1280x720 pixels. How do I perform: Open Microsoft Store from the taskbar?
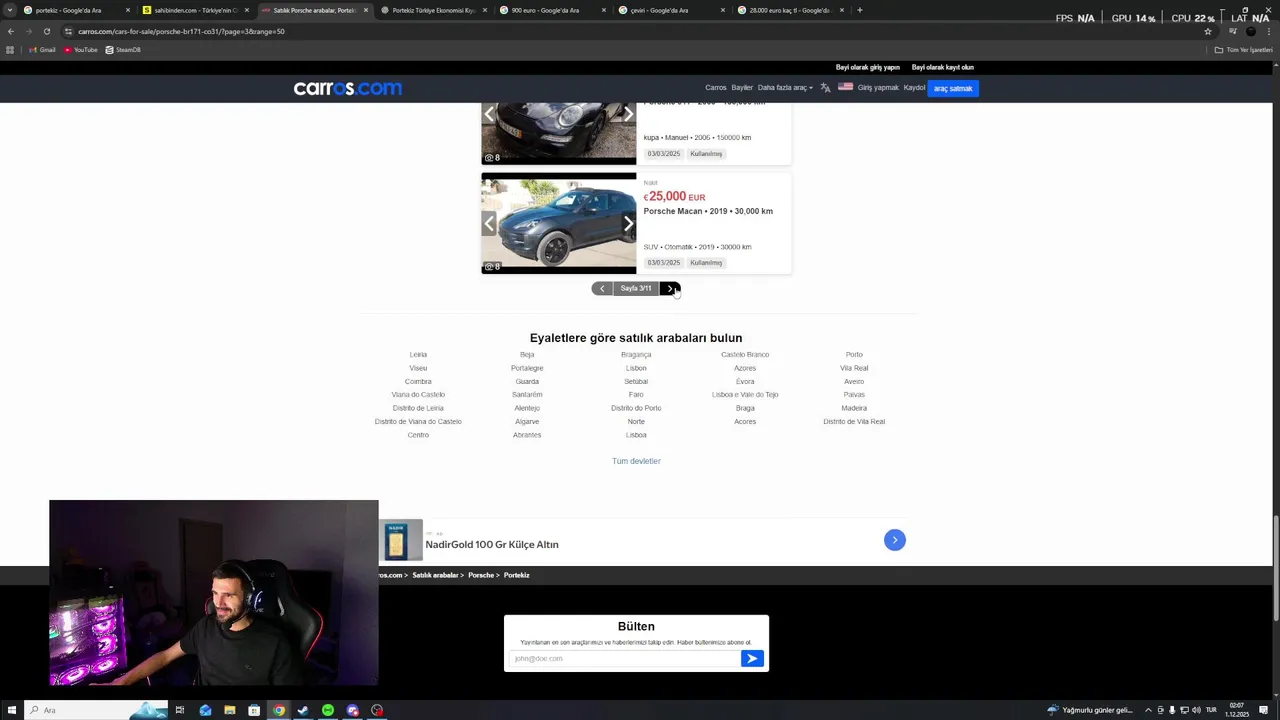254,710
